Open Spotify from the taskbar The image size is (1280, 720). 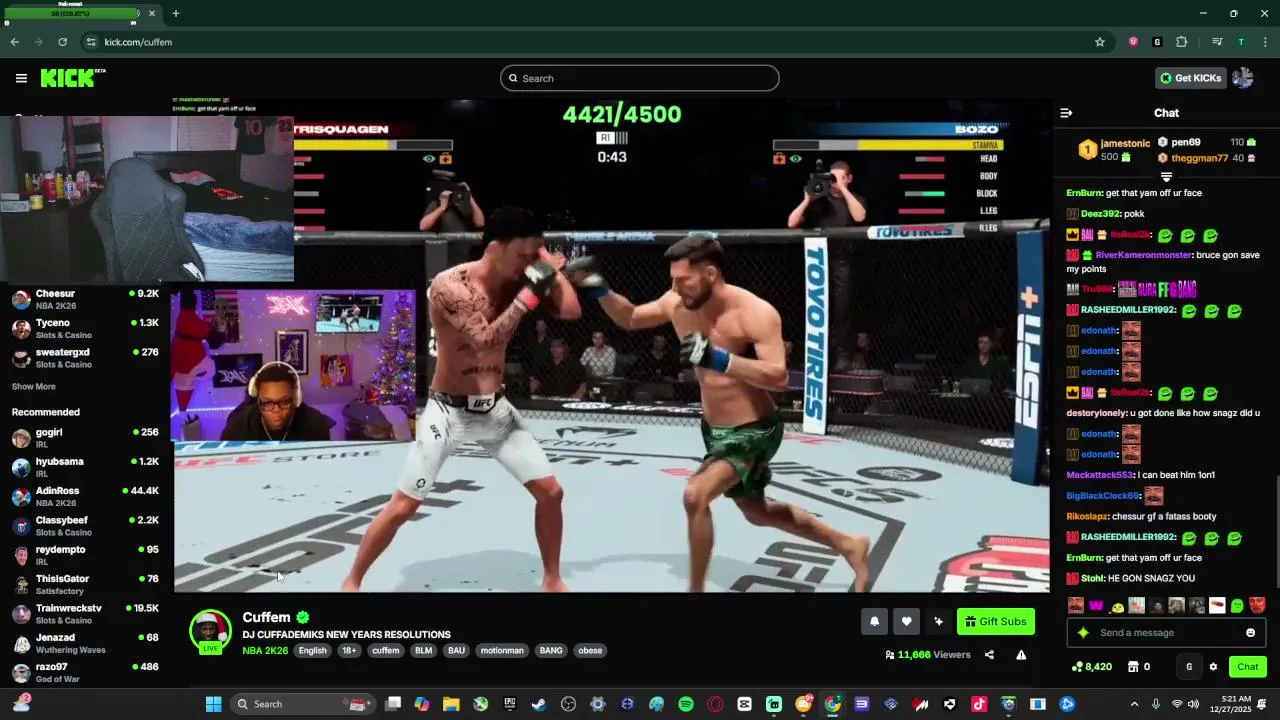(686, 704)
